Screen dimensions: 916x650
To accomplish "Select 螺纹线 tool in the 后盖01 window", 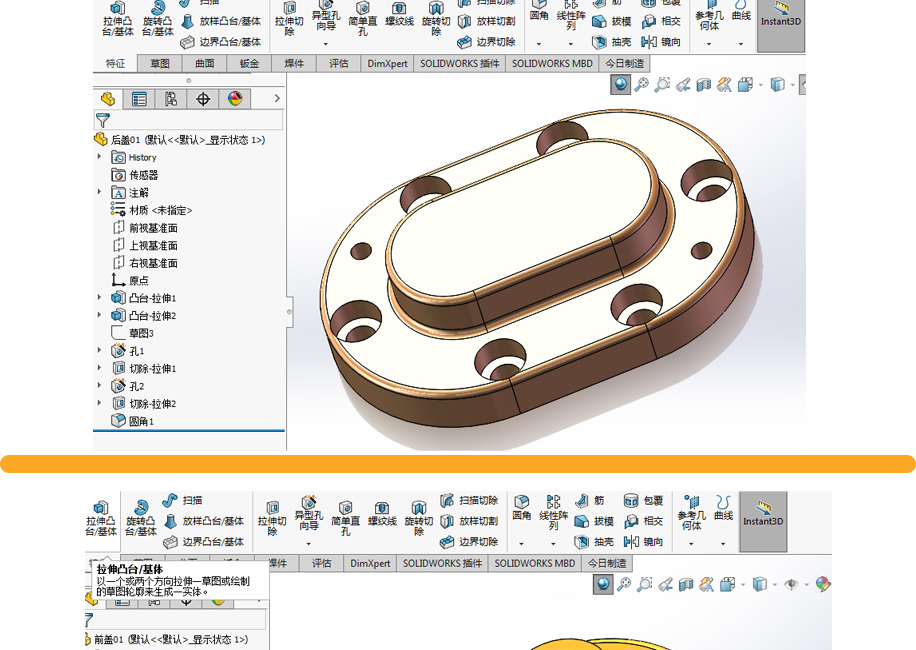I will coord(400,15).
